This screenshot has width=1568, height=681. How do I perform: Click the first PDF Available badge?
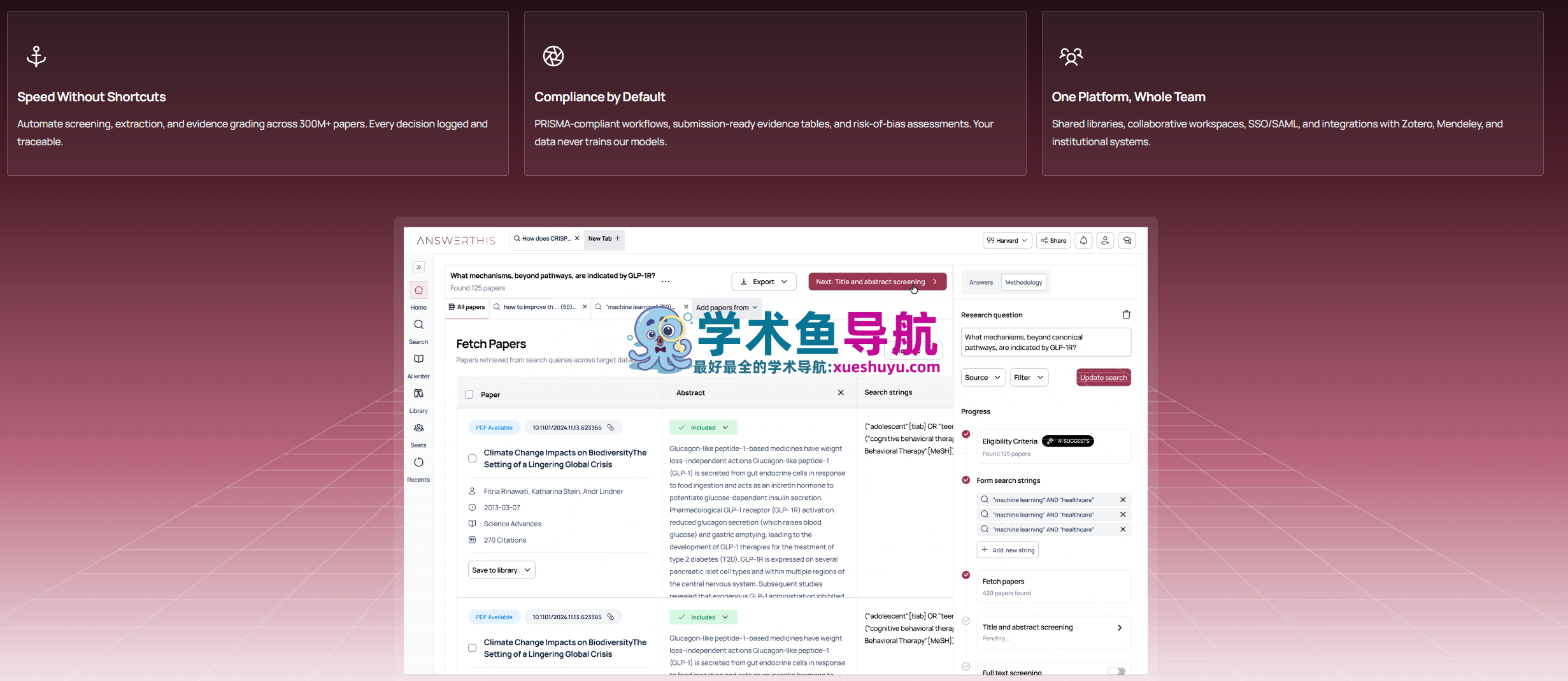point(494,427)
